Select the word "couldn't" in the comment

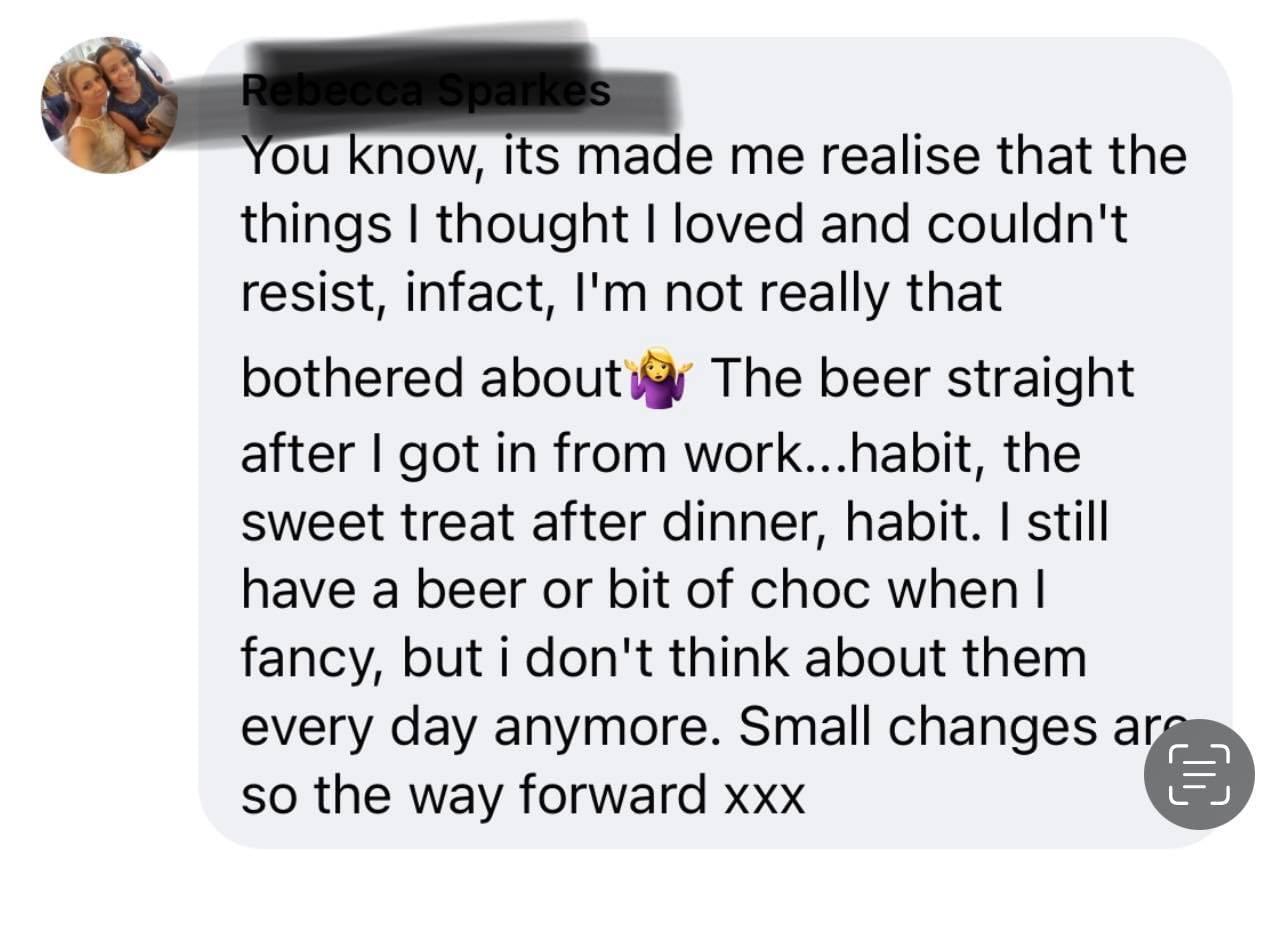point(1026,225)
